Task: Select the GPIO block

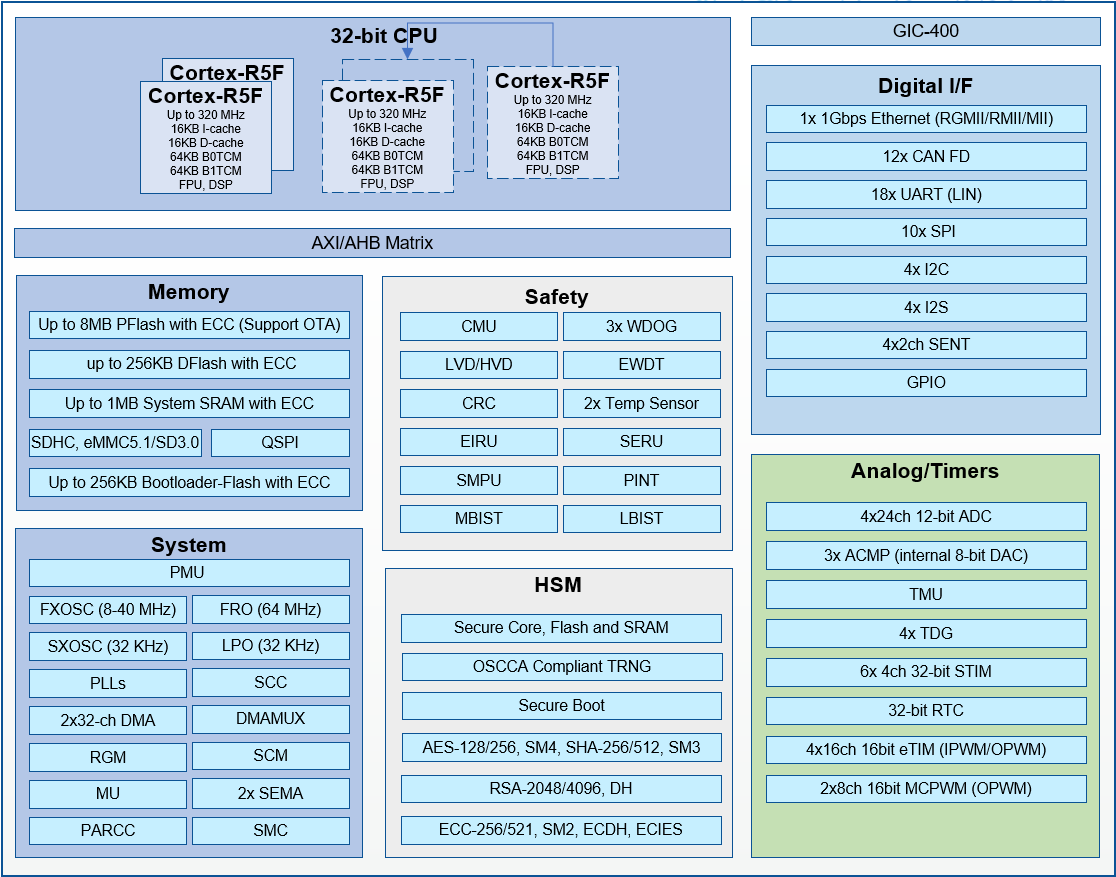Action: pos(926,383)
